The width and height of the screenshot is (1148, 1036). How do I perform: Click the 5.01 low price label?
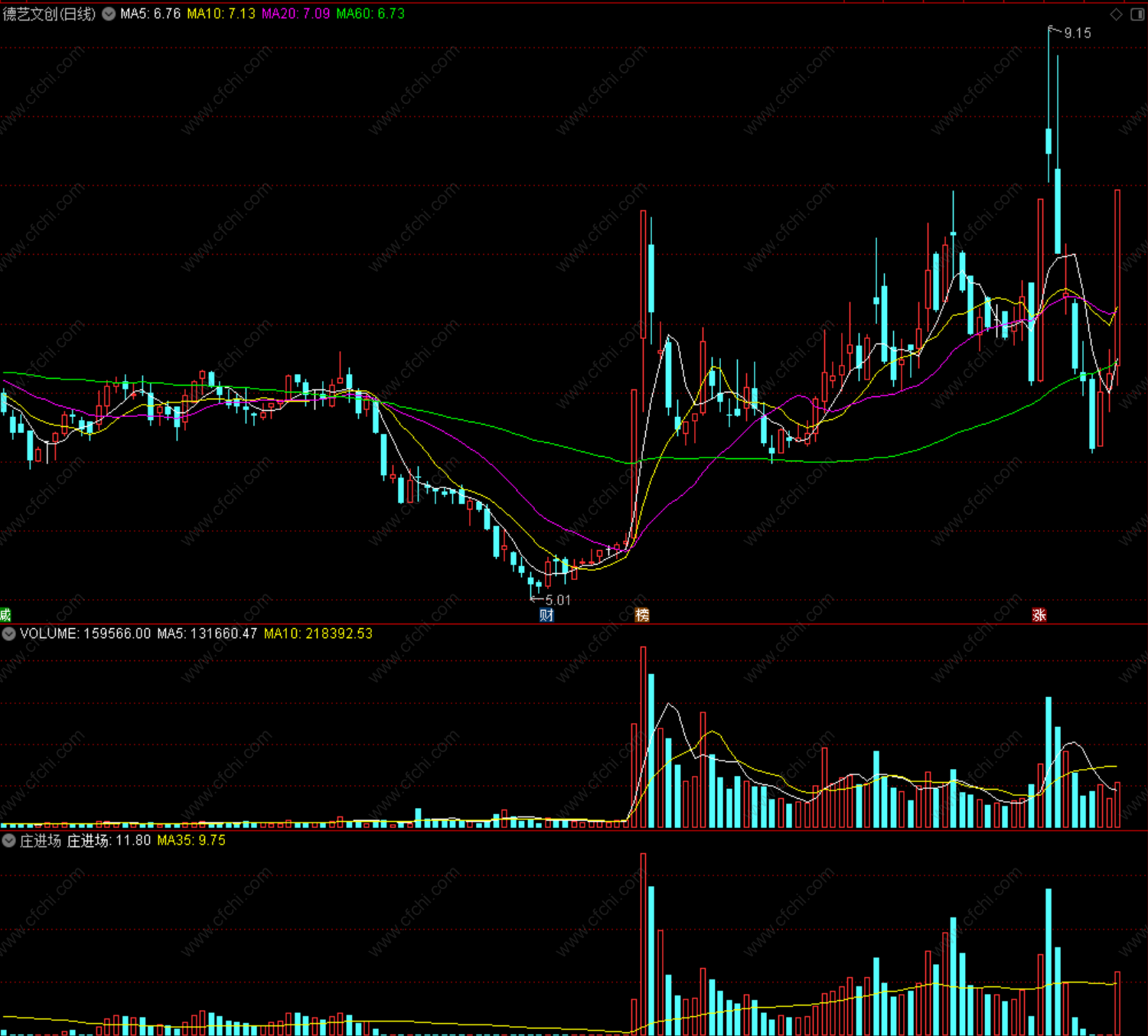558,600
